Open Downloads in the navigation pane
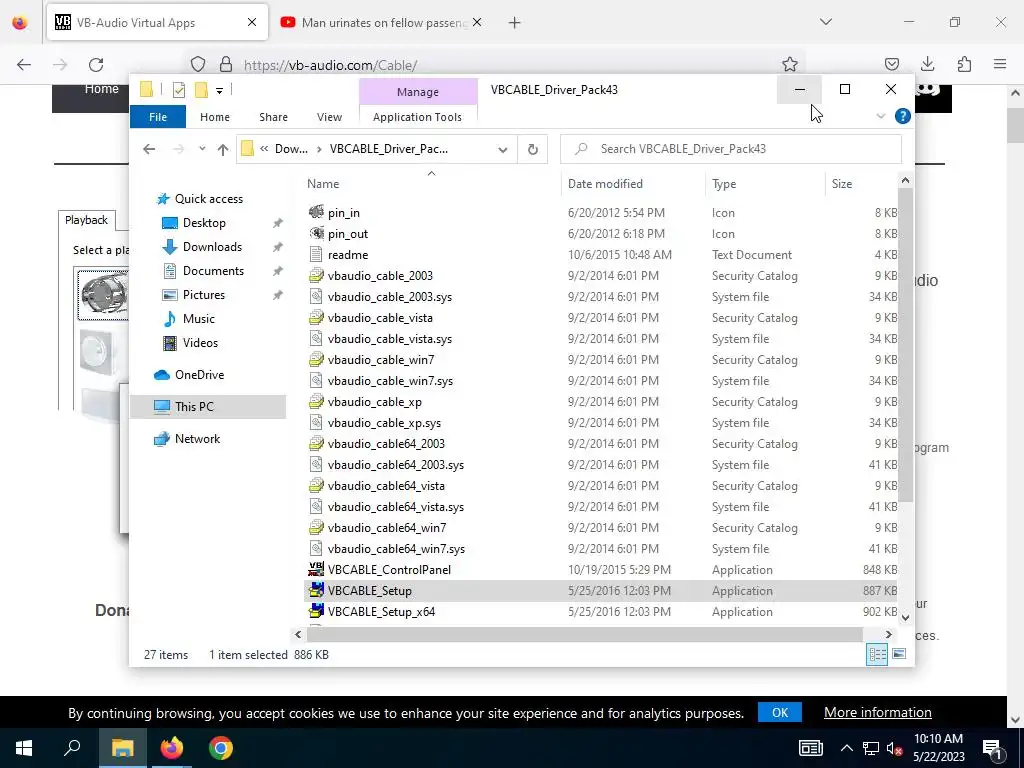 point(212,247)
